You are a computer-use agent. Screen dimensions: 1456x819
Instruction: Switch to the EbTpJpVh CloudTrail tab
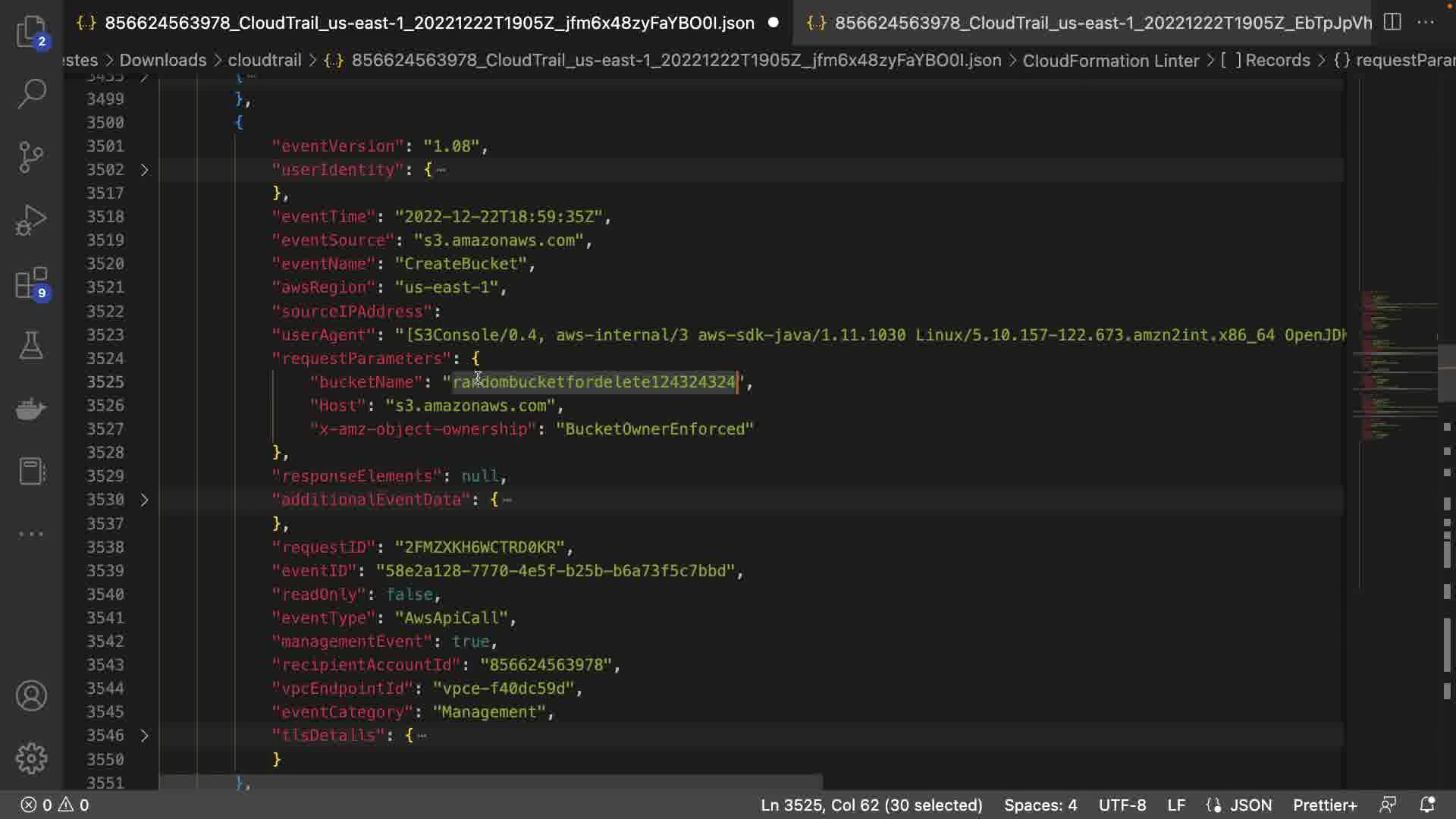pyautogui.click(x=1092, y=23)
